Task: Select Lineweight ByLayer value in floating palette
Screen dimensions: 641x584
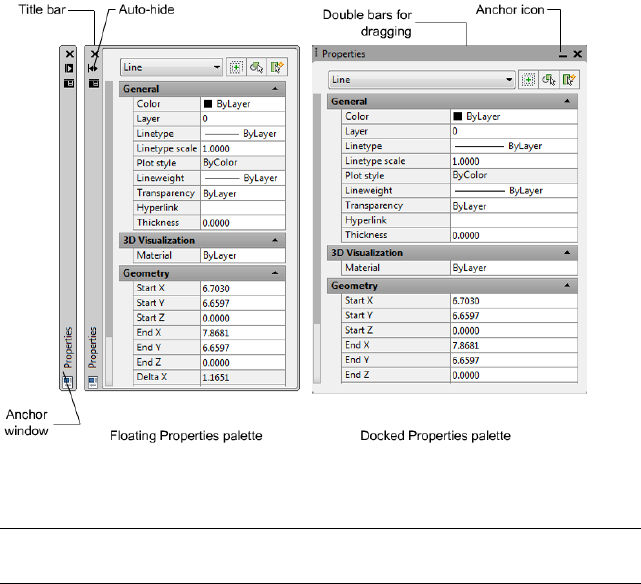Action: pos(243,178)
